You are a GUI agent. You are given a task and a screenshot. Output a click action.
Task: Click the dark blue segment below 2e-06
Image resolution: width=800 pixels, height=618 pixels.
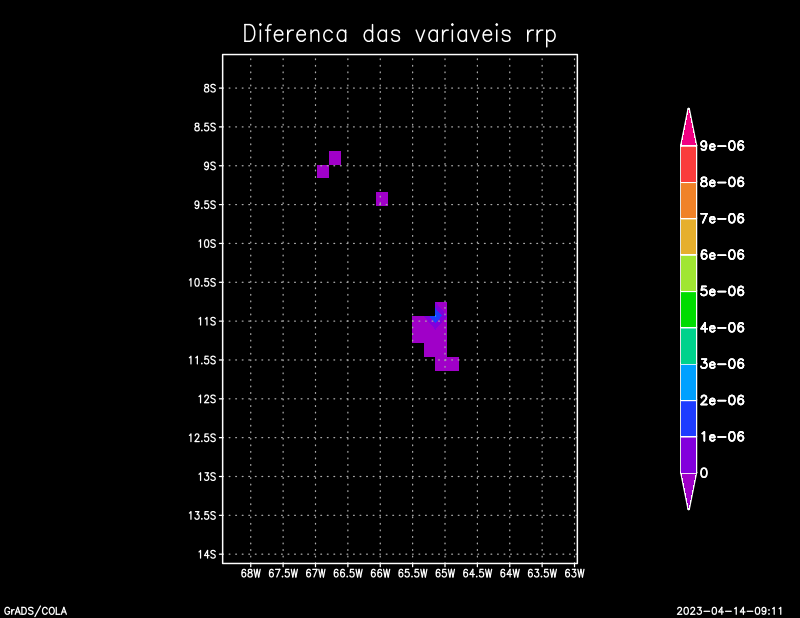pos(688,418)
